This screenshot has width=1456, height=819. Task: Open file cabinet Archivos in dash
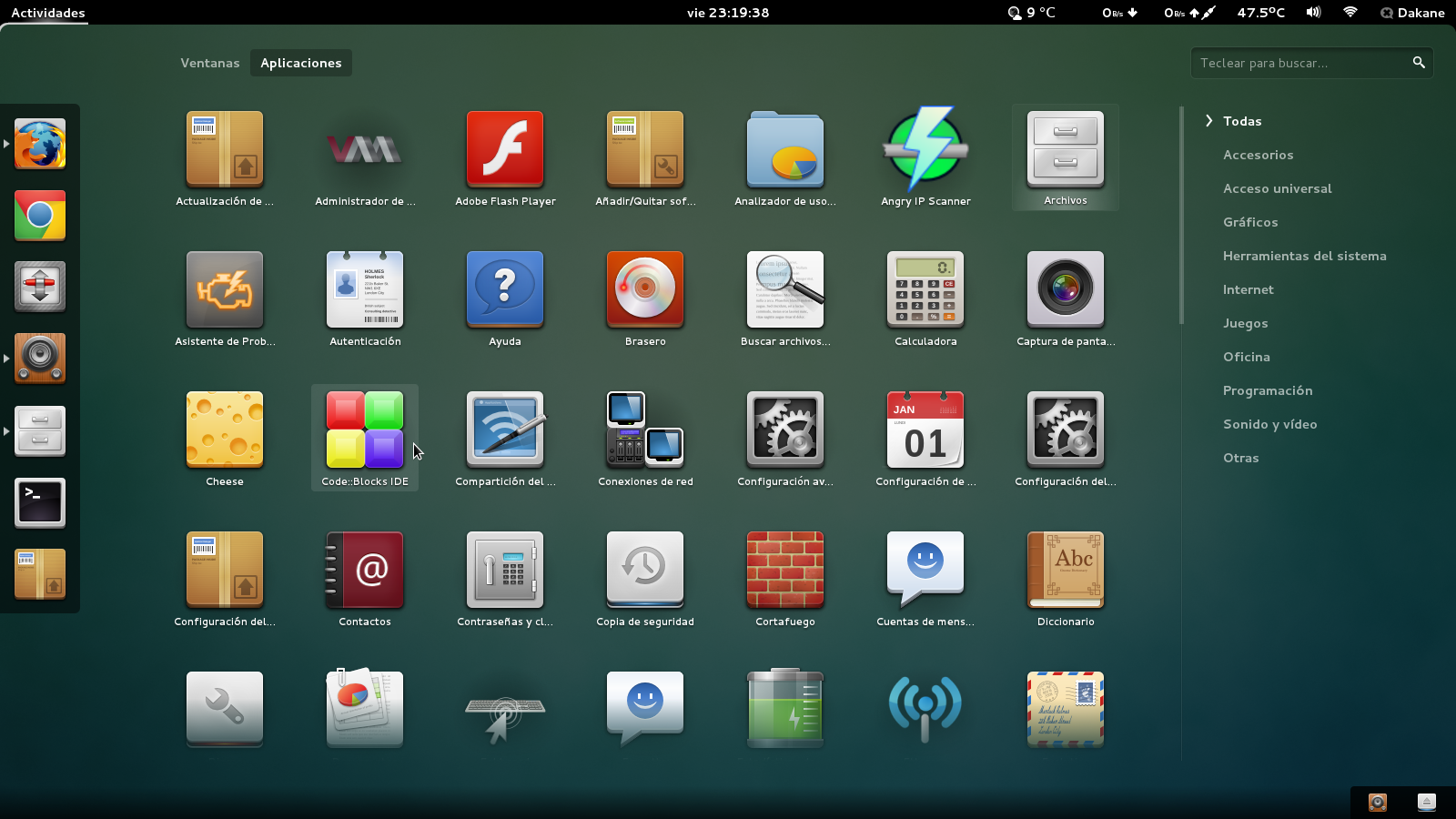40,430
